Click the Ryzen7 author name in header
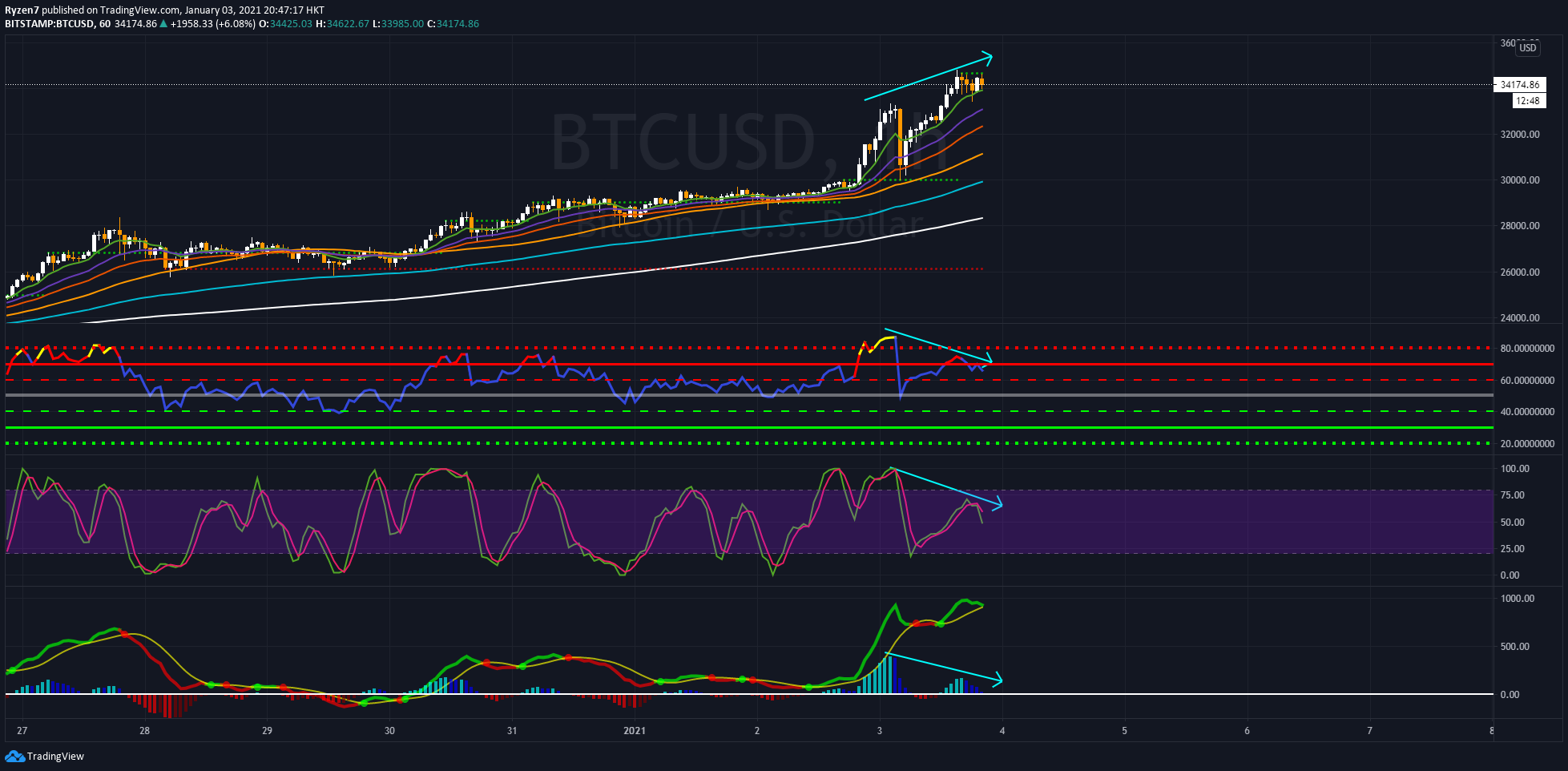 click(x=22, y=10)
